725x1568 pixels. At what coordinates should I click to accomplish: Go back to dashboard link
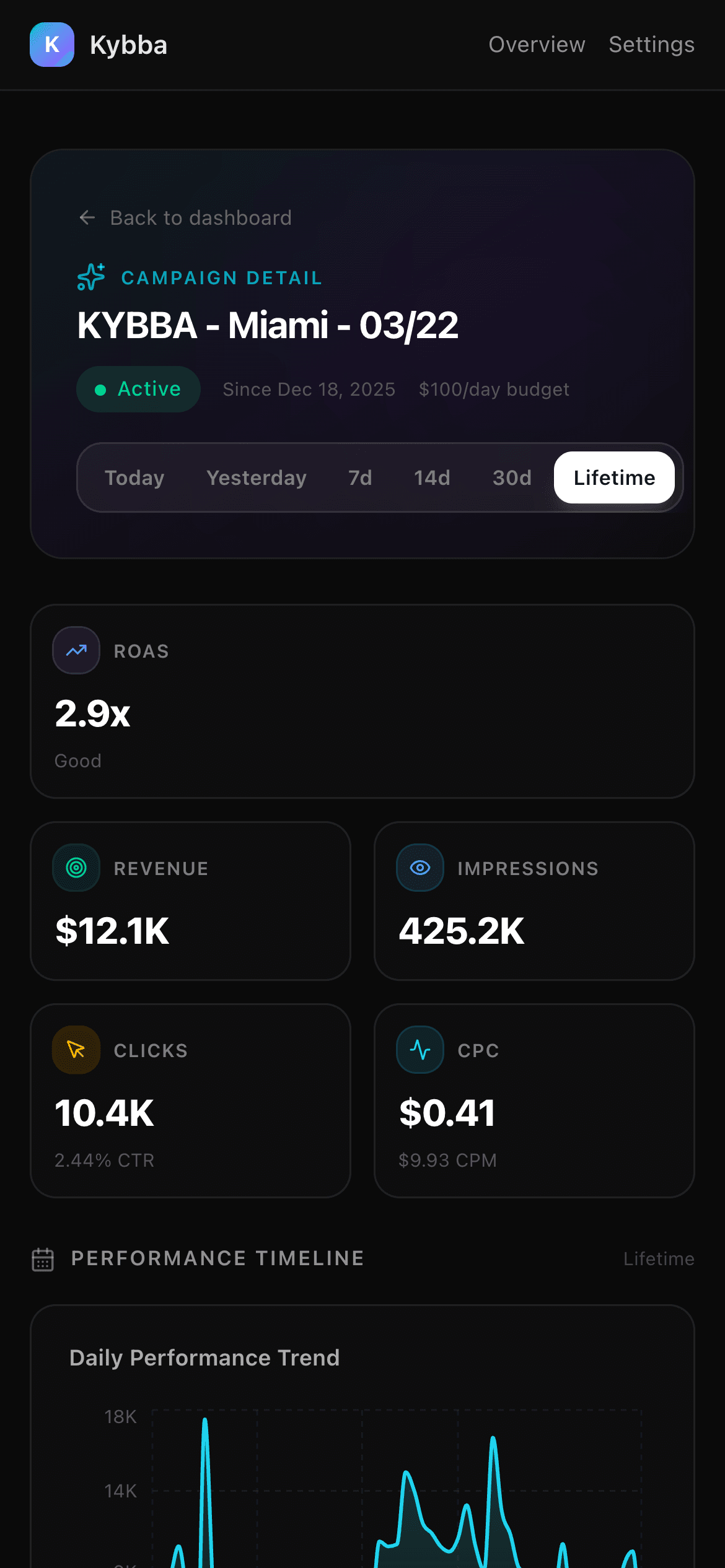pyautogui.click(x=201, y=217)
